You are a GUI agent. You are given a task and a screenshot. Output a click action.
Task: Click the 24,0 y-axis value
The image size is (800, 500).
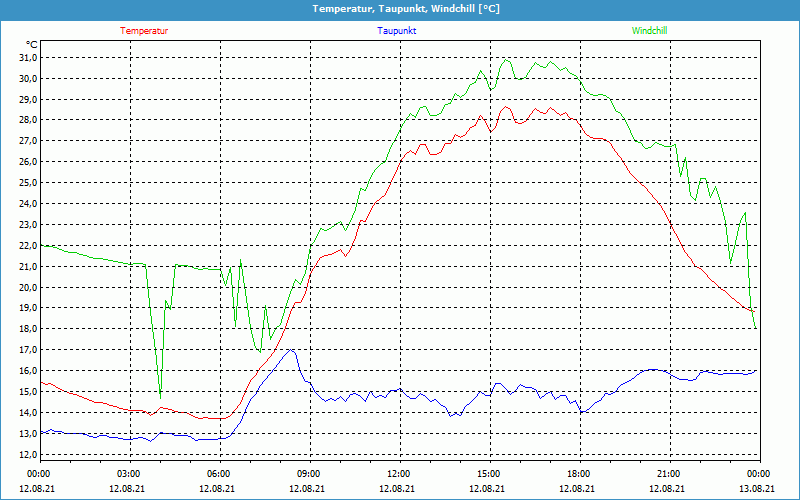tap(29, 204)
